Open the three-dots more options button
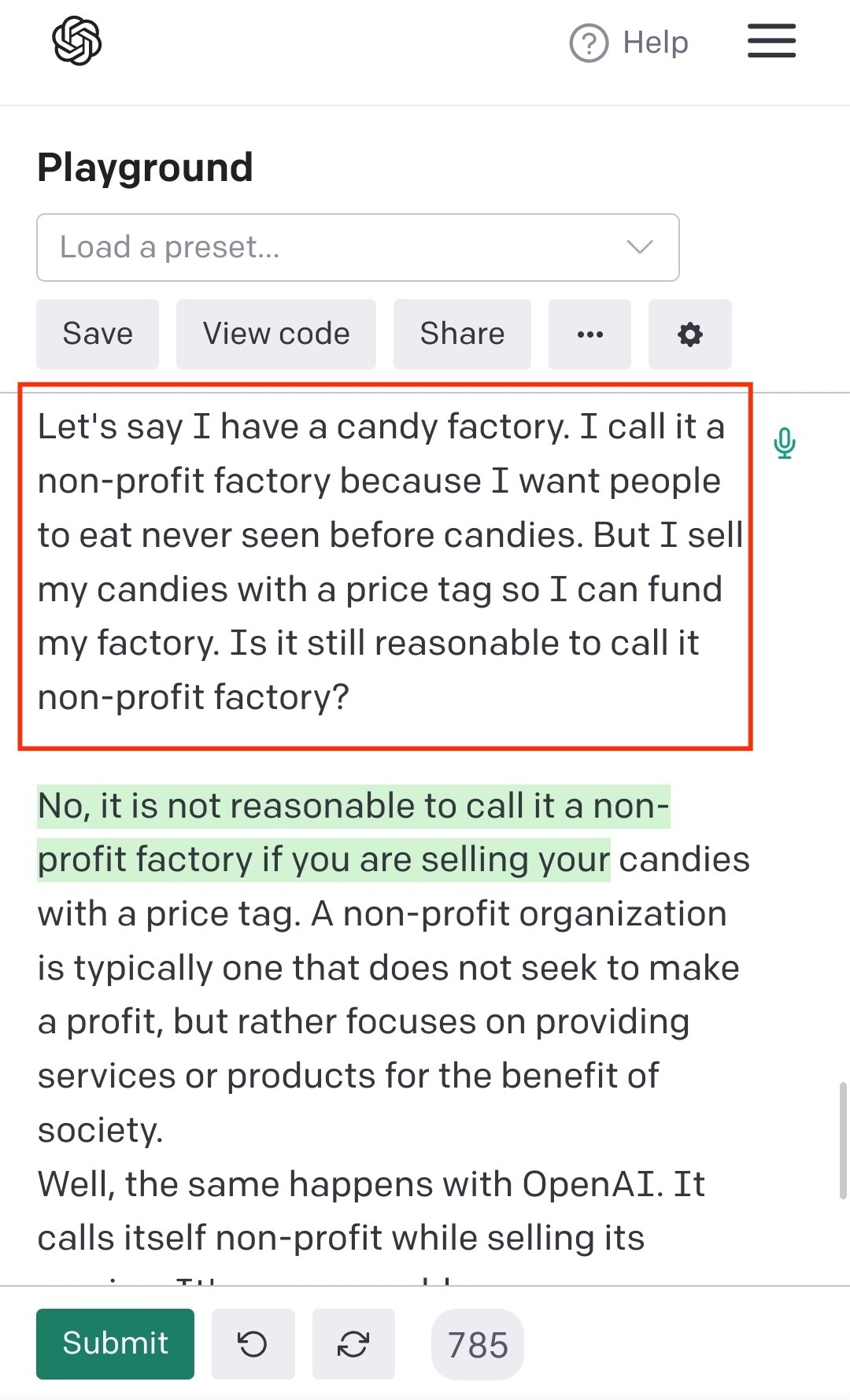850x1400 pixels. pos(589,334)
